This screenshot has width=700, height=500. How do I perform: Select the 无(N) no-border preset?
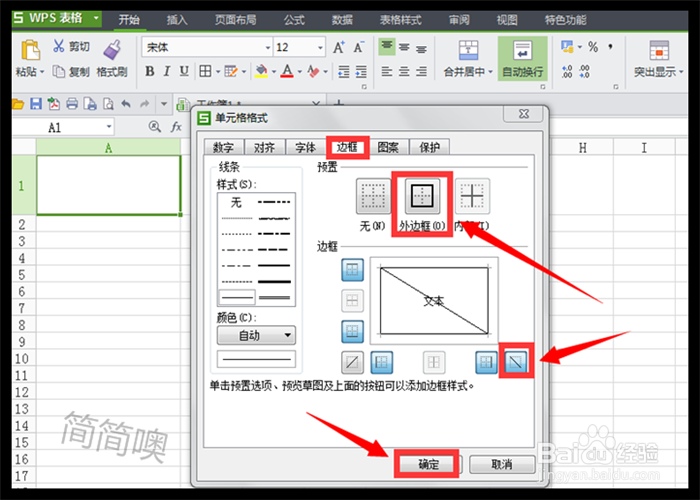click(373, 196)
